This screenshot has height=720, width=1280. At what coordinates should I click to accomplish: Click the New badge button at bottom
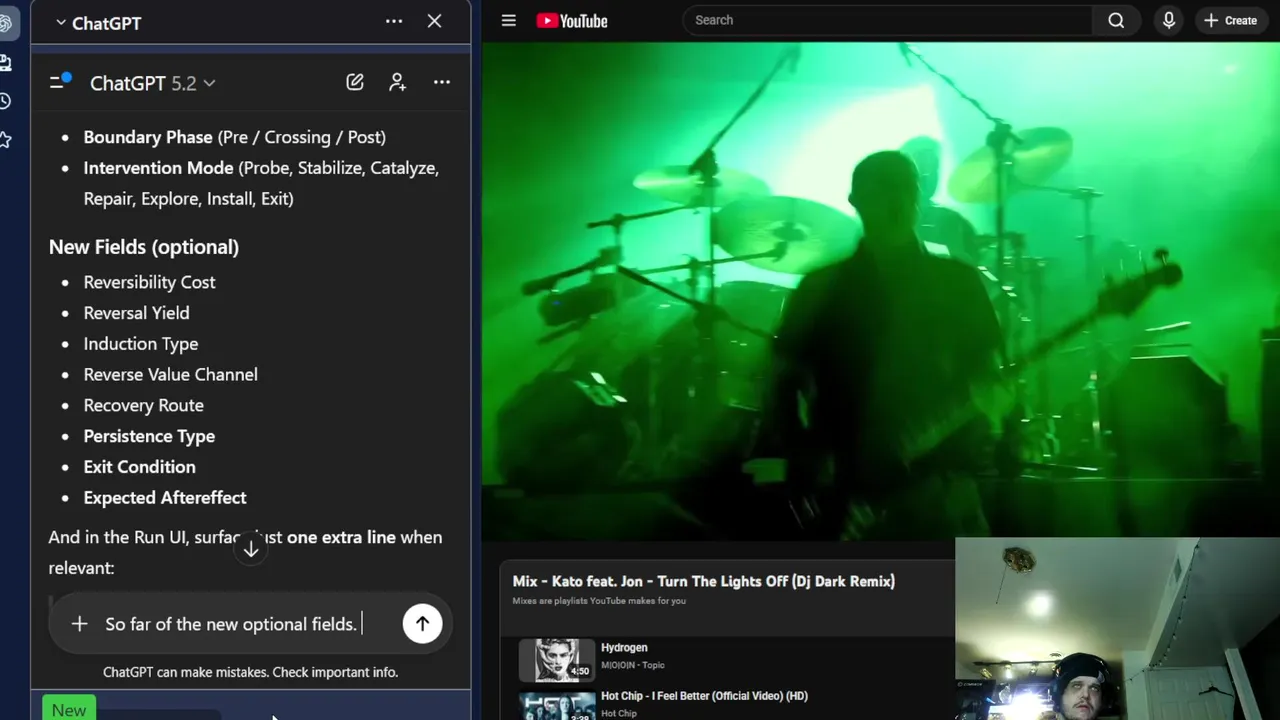[69, 710]
